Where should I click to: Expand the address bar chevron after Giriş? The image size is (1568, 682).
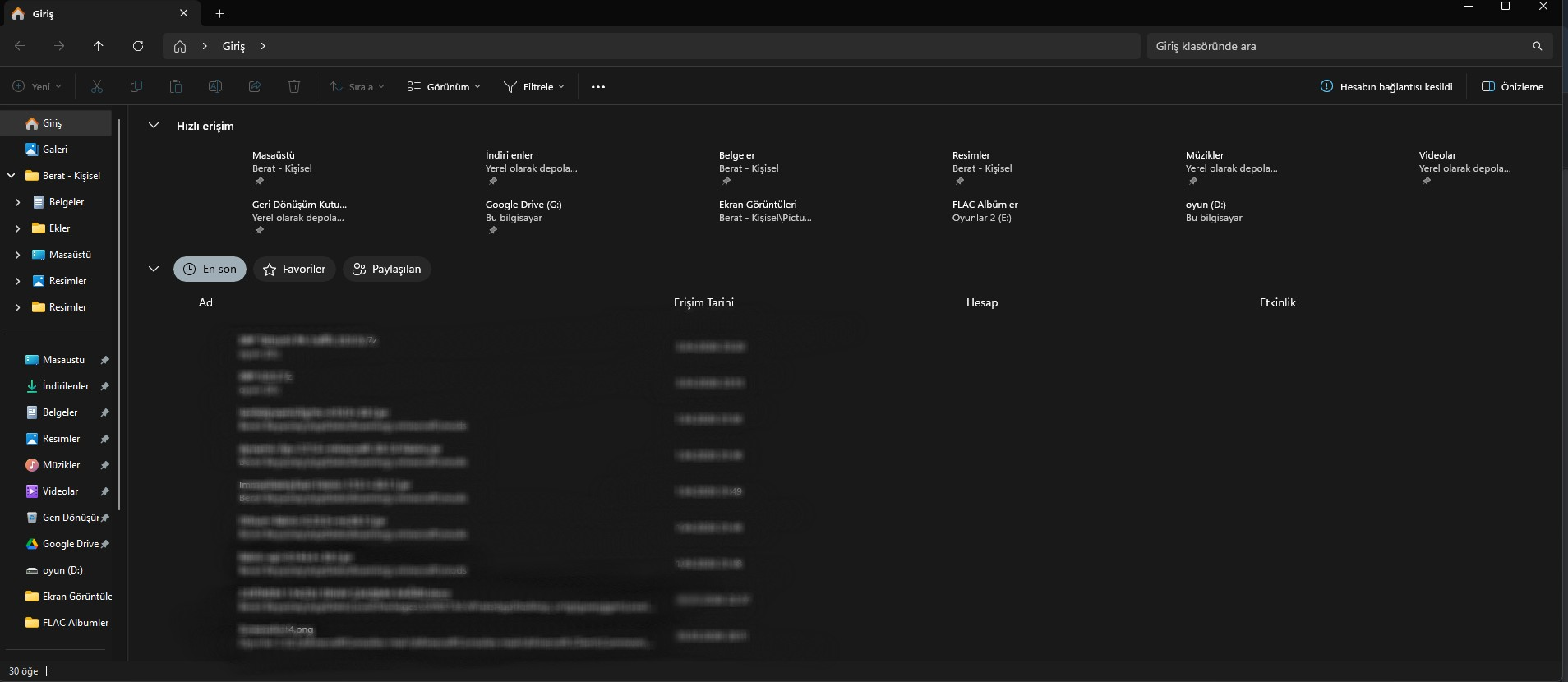(263, 47)
